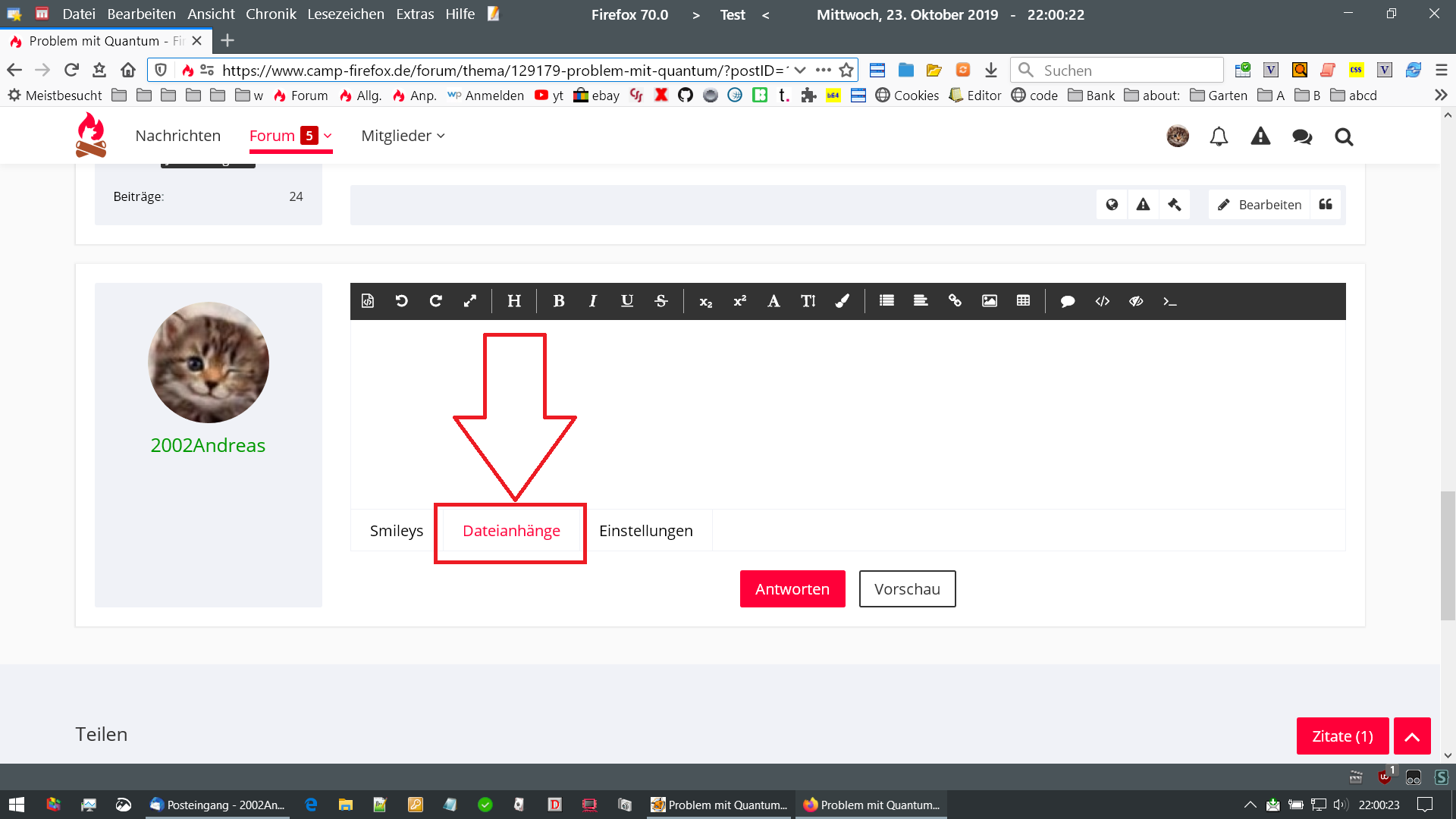
Task: Expand the Mitglieder dropdown menu
Action: click(403, 136)
